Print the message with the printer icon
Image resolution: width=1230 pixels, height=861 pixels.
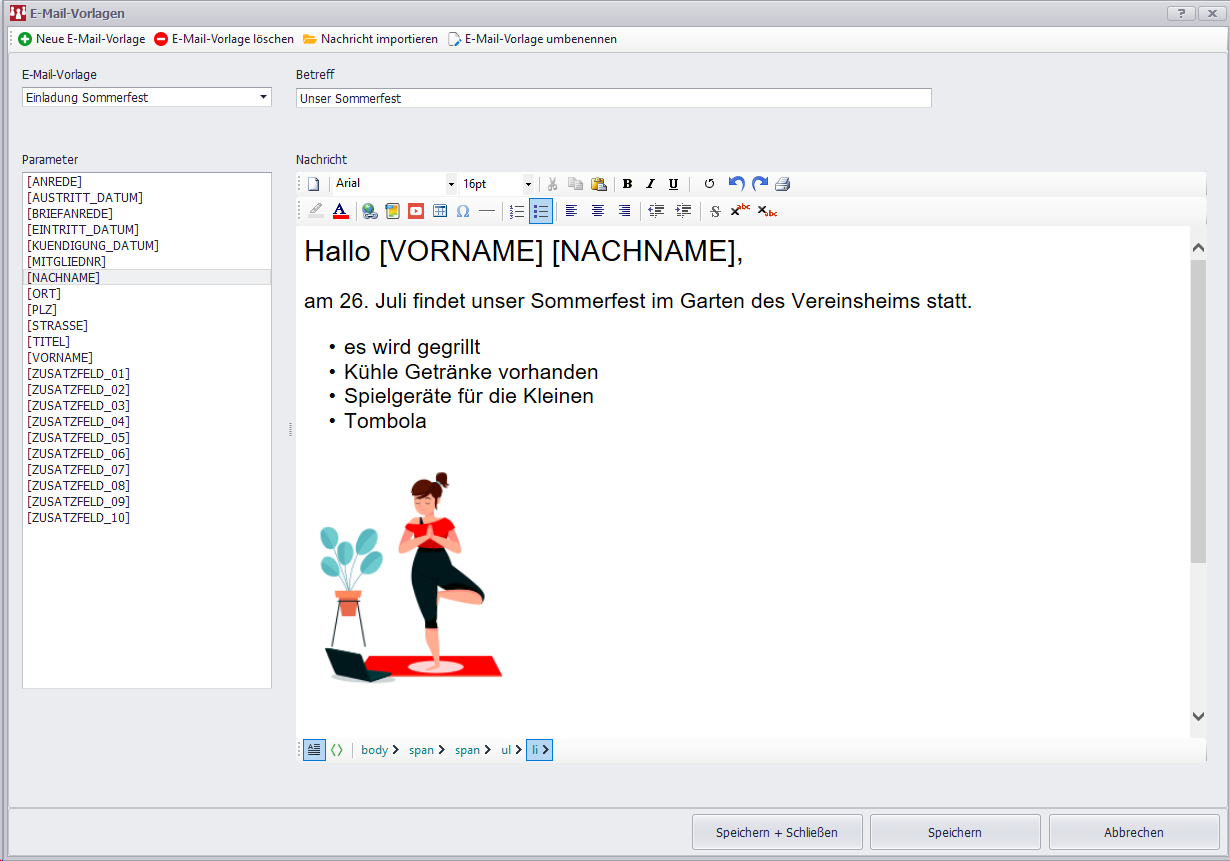(783, 184)
